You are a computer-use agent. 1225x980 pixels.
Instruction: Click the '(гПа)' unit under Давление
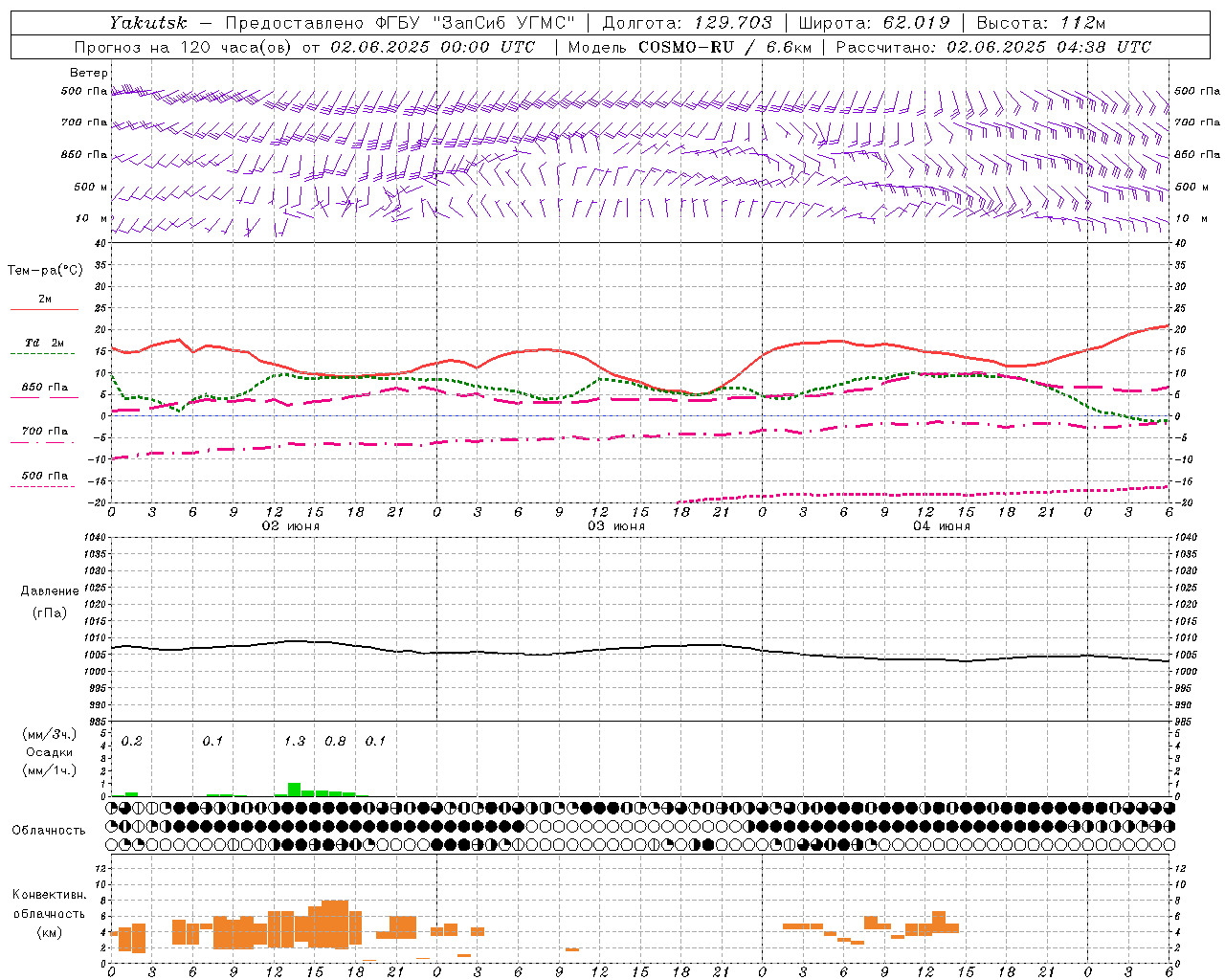[50, 612]
